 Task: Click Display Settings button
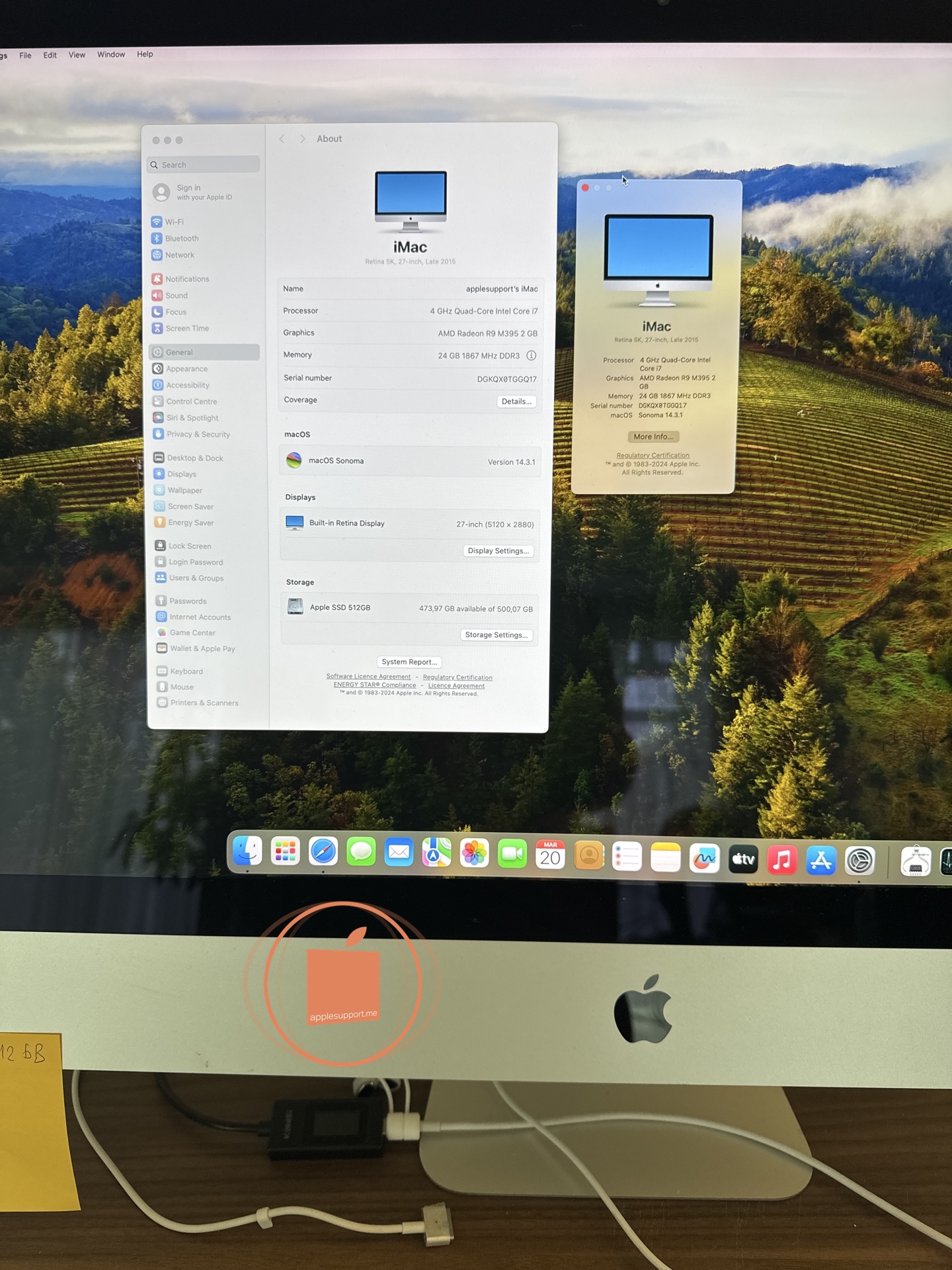(x=498, y=551)
